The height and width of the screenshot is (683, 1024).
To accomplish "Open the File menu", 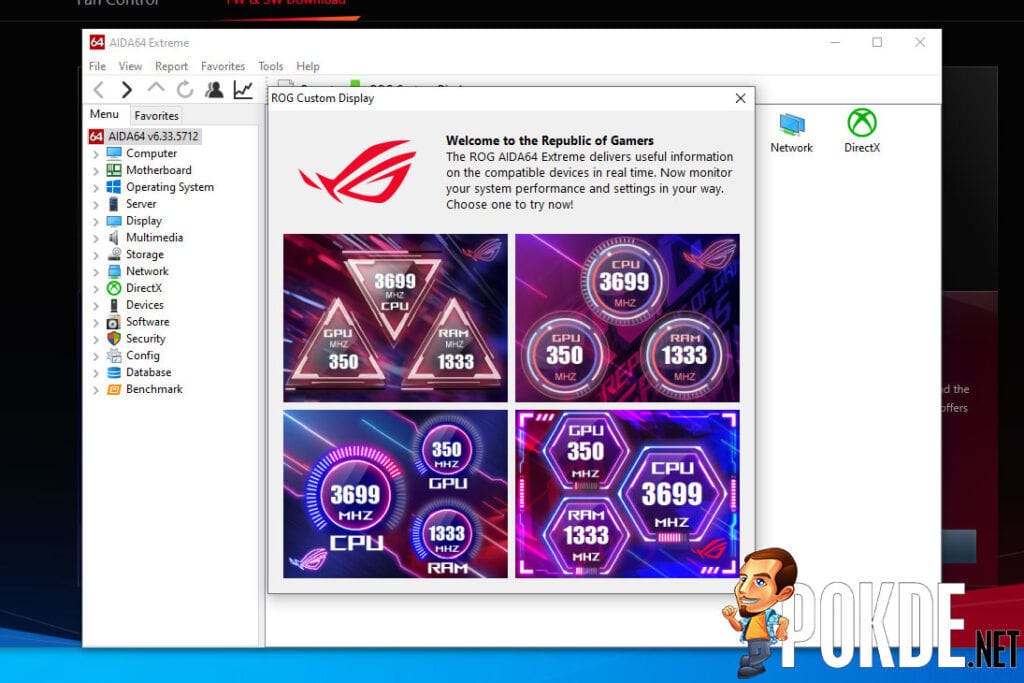I will [97, 66].
